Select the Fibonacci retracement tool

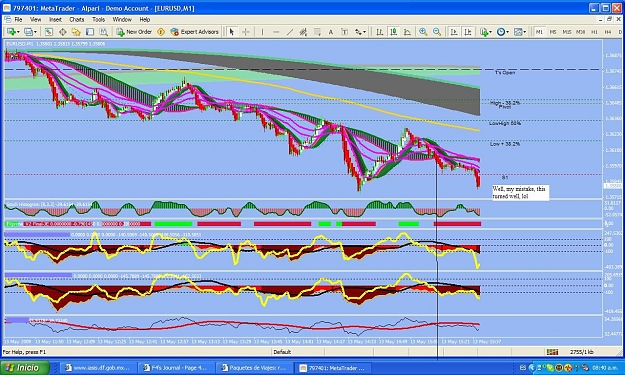click(317, 32)
